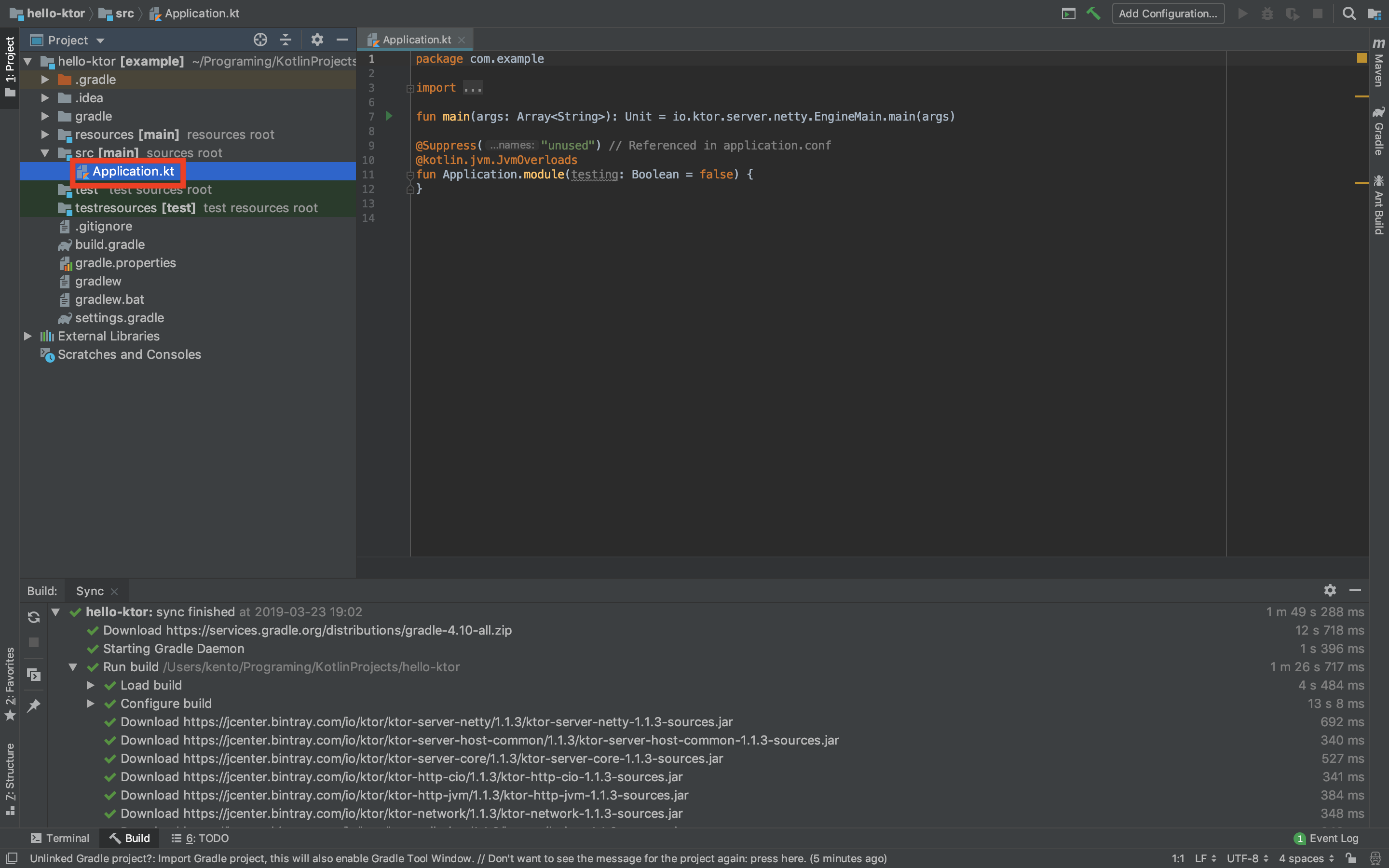Switch to the 6: TODO tab
The width and height of the screenshot is (1389, 868).
(200, 838)
